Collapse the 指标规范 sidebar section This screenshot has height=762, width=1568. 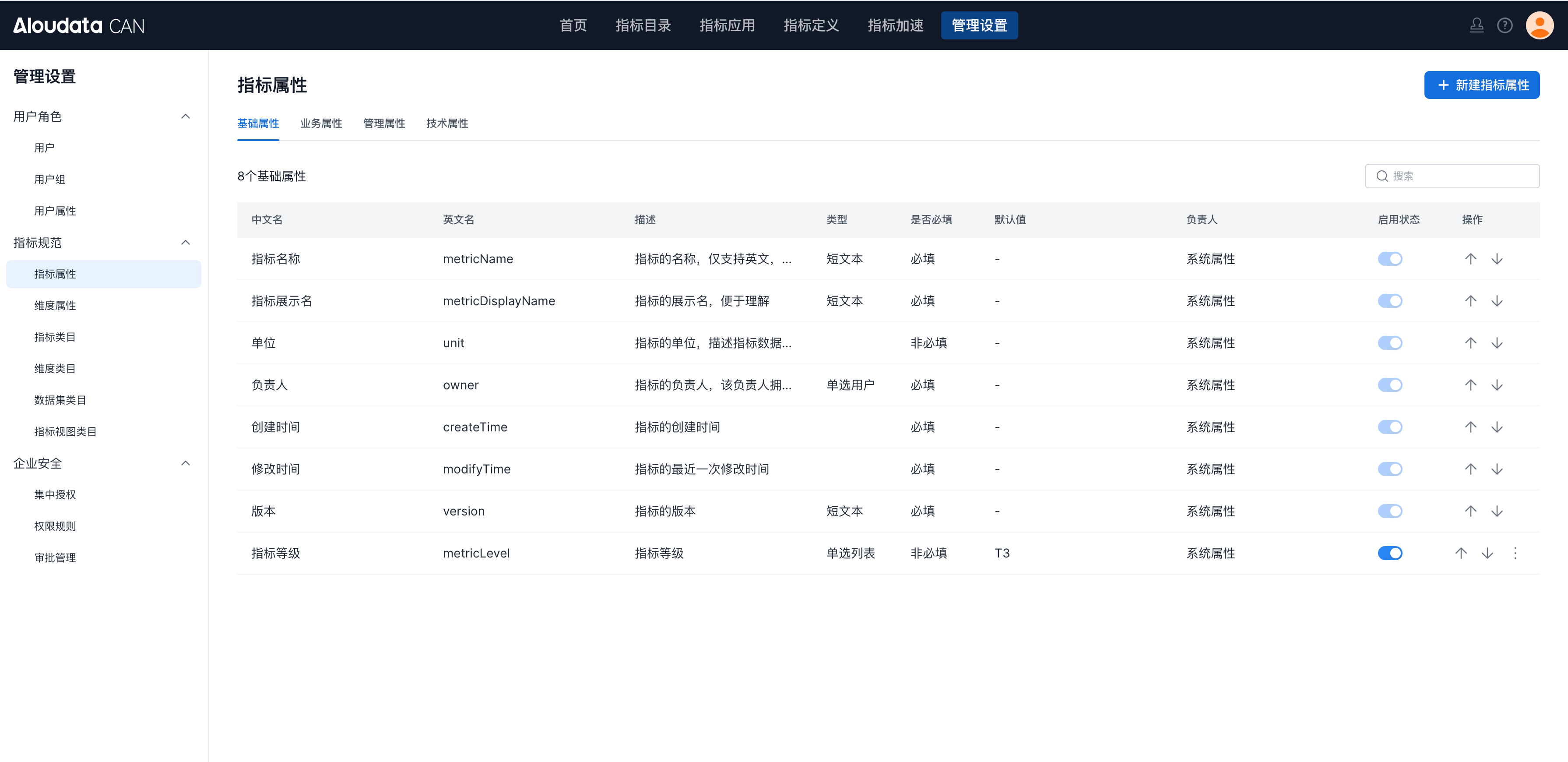[x=186, y=243]
